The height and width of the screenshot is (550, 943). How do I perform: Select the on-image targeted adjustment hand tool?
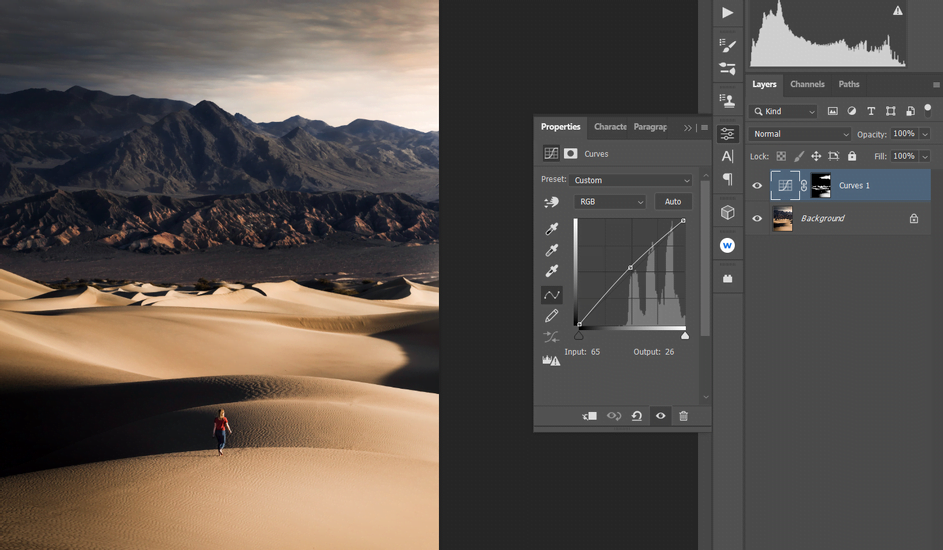tap(551, 202)
